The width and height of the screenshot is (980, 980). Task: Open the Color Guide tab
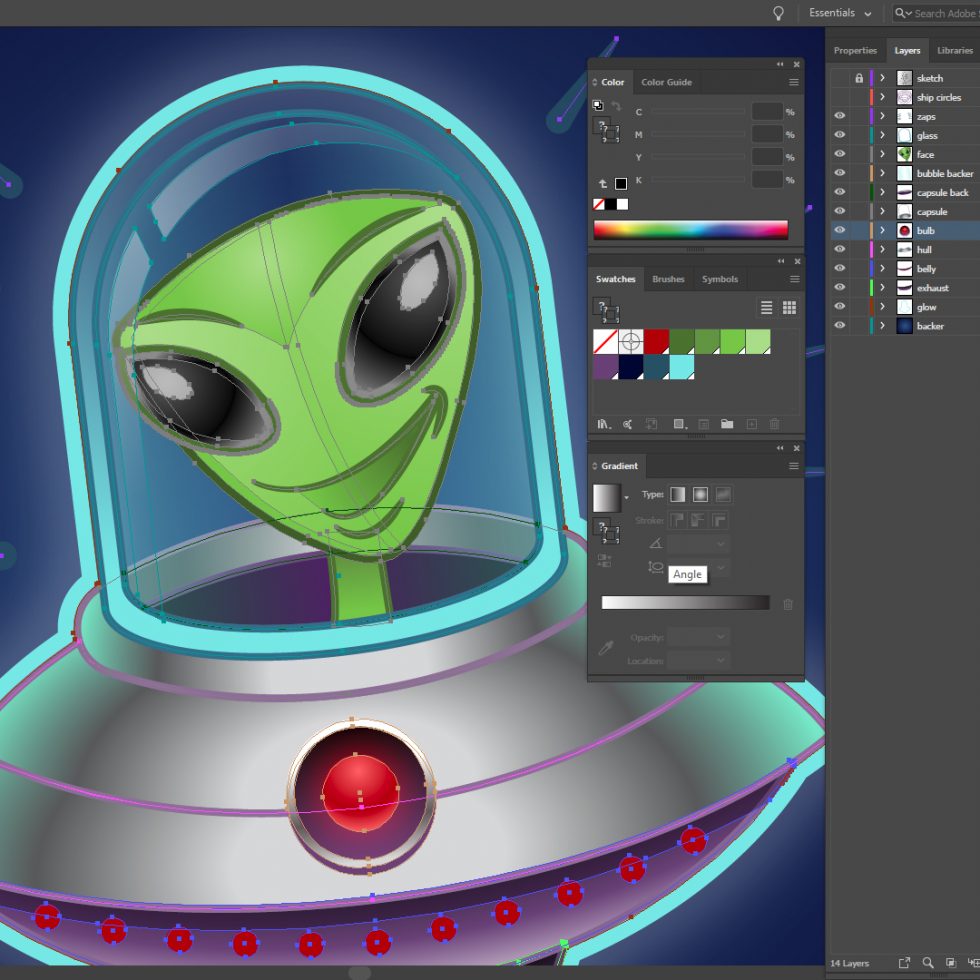click(x=667, y=82)
